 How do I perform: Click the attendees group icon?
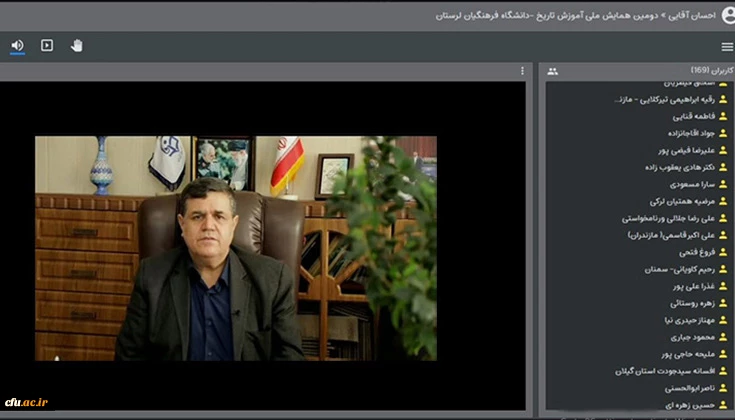point(552,71)
